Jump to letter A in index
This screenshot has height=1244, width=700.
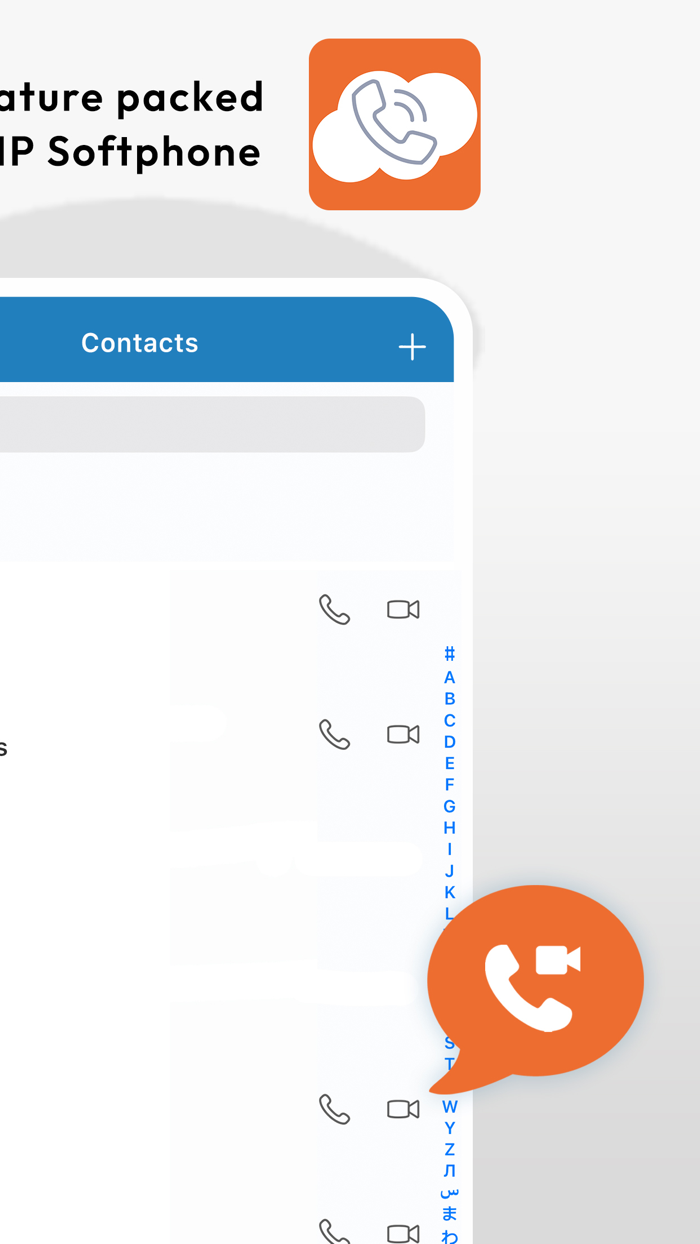tap(449, 677)
